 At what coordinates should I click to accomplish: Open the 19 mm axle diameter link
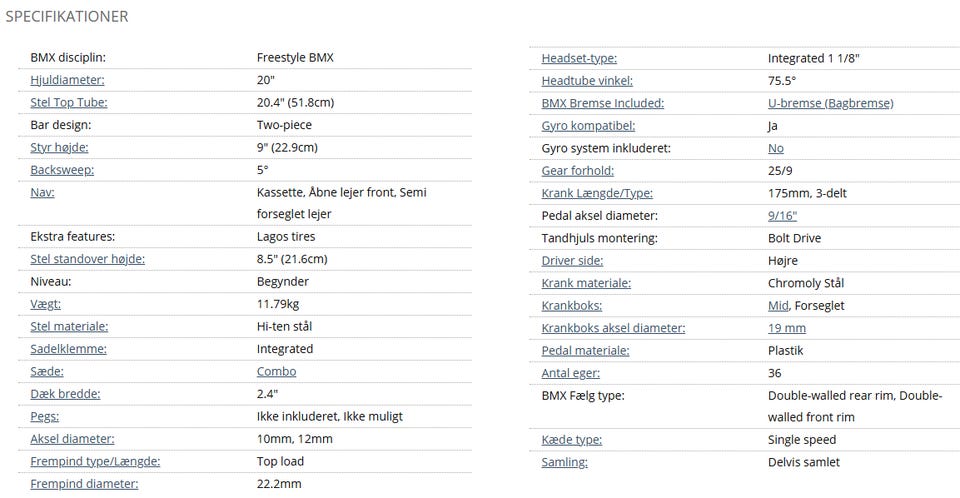click(x=787, y=328)
